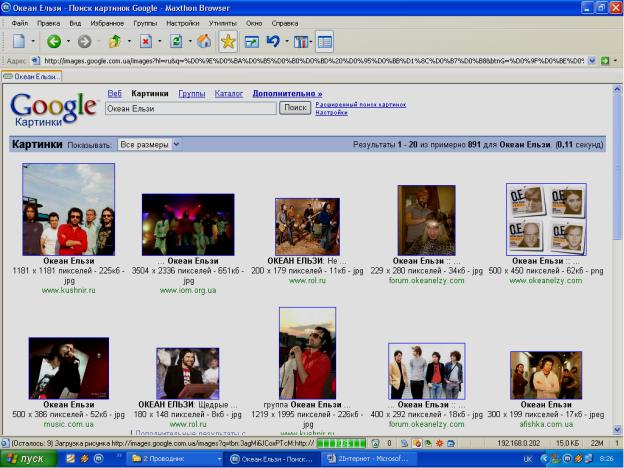The width and height of the screenshot is (624, 468).
Task: Open the Back history dropdown arrow
Action: click(68, 41)
